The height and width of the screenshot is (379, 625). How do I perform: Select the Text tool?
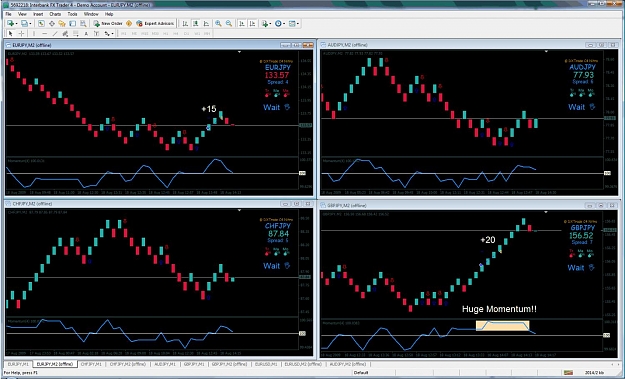click(86, 33)
